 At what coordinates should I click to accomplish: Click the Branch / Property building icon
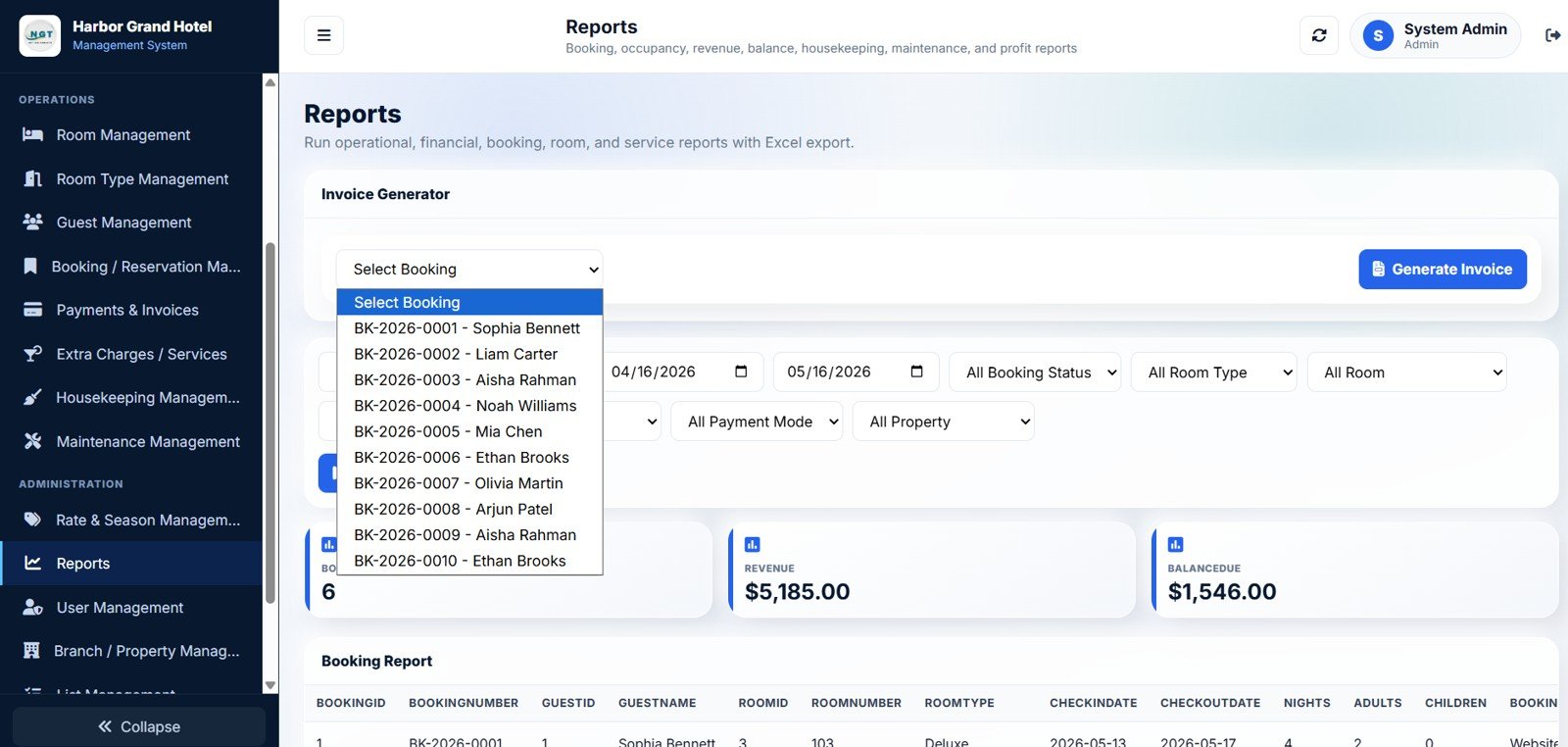pos(31,650)
